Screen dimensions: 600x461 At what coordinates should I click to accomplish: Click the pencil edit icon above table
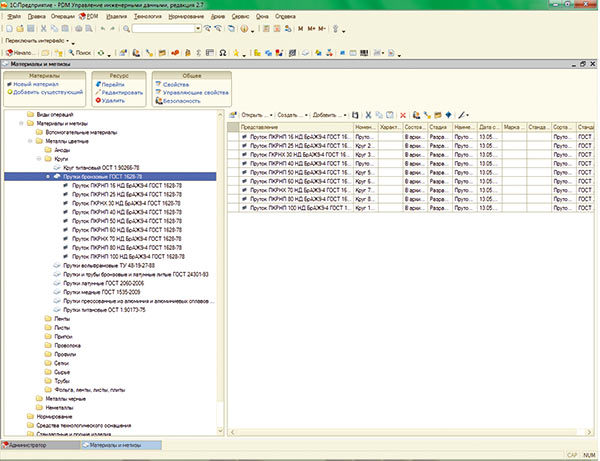click(463, 116)
